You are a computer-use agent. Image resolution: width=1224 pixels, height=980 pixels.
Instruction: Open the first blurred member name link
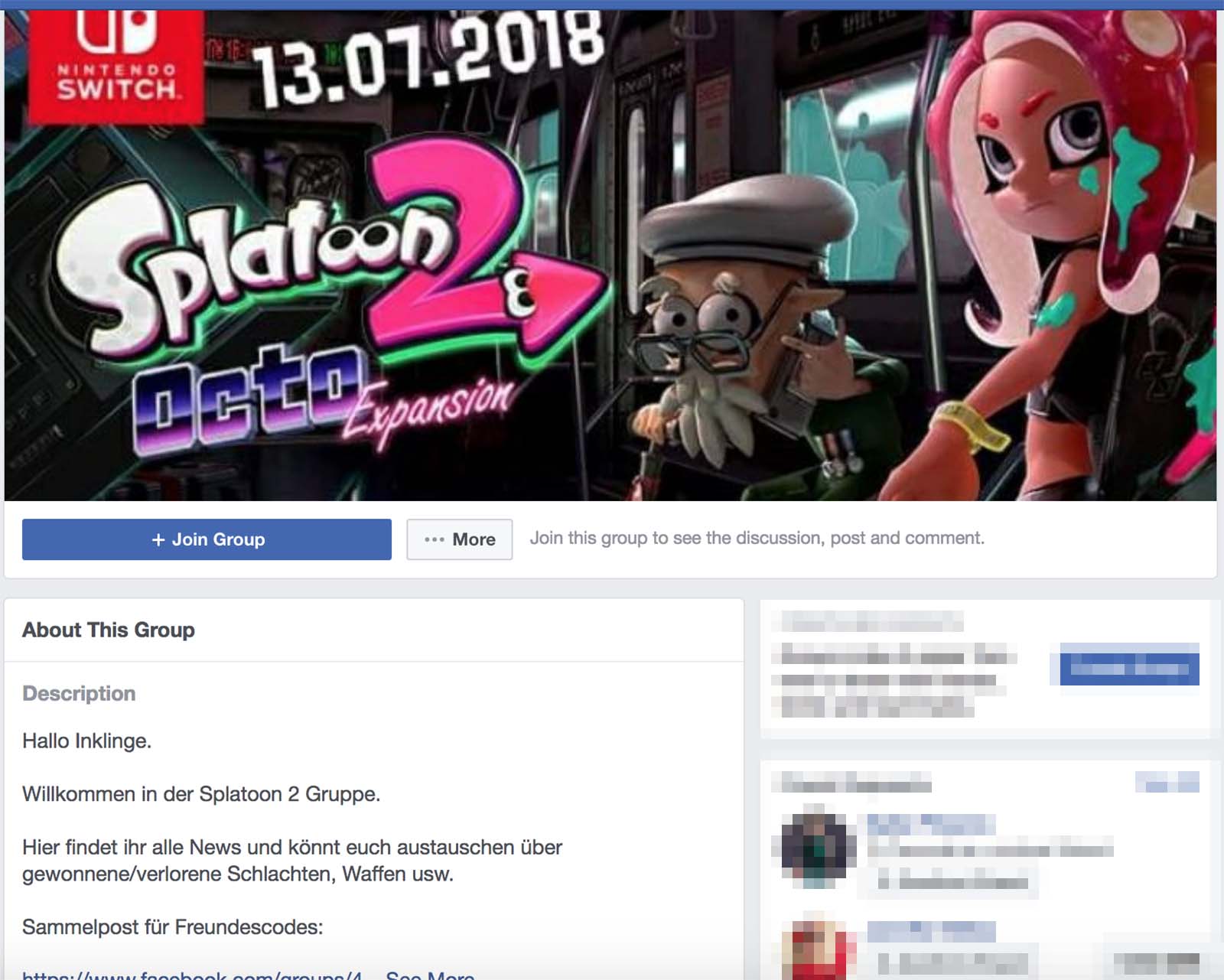click(931, 824)
